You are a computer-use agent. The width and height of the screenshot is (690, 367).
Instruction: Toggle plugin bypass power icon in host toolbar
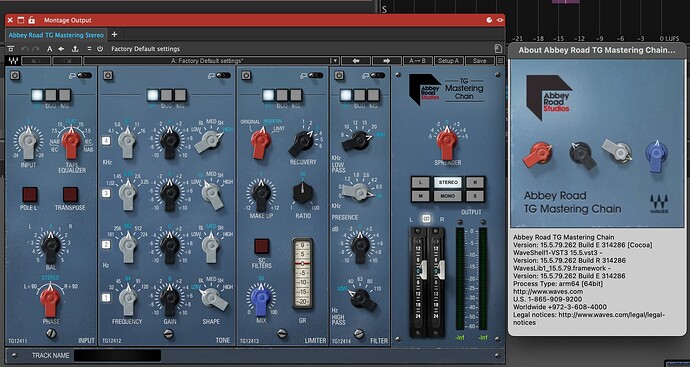point(100,49)
